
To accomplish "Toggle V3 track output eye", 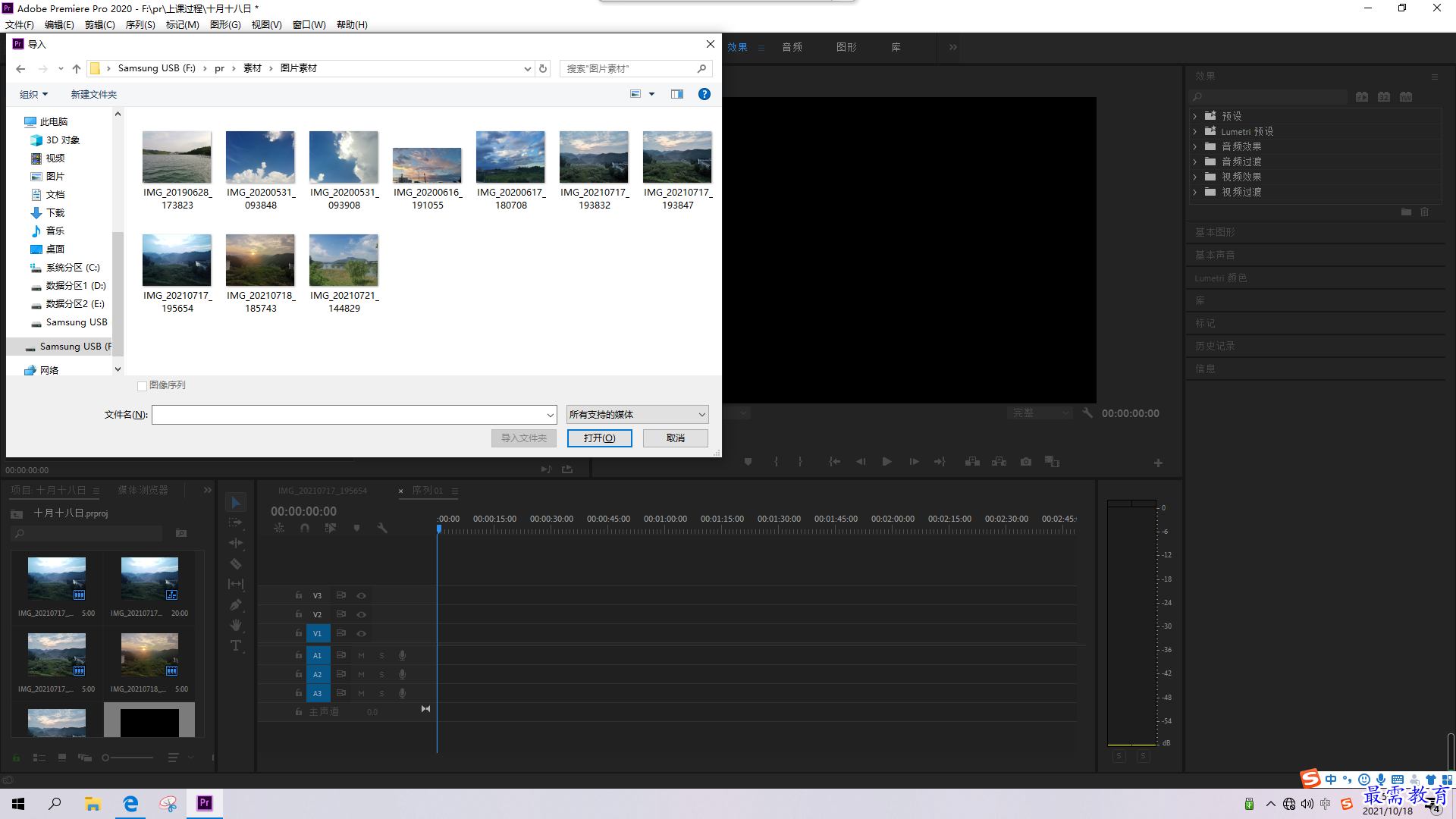I will 362,596.
